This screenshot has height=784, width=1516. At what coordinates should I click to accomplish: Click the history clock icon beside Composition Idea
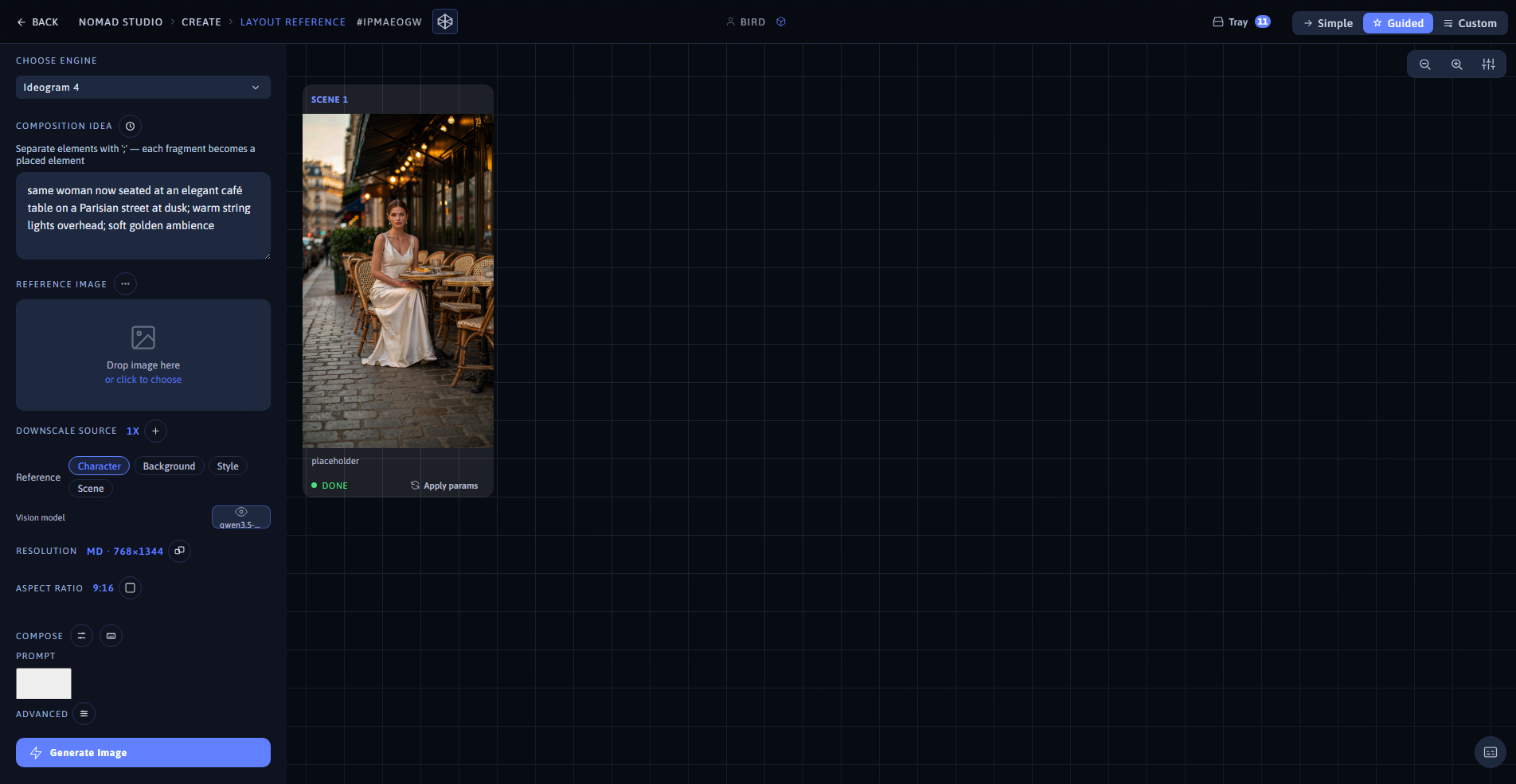(x=130, y=126)
